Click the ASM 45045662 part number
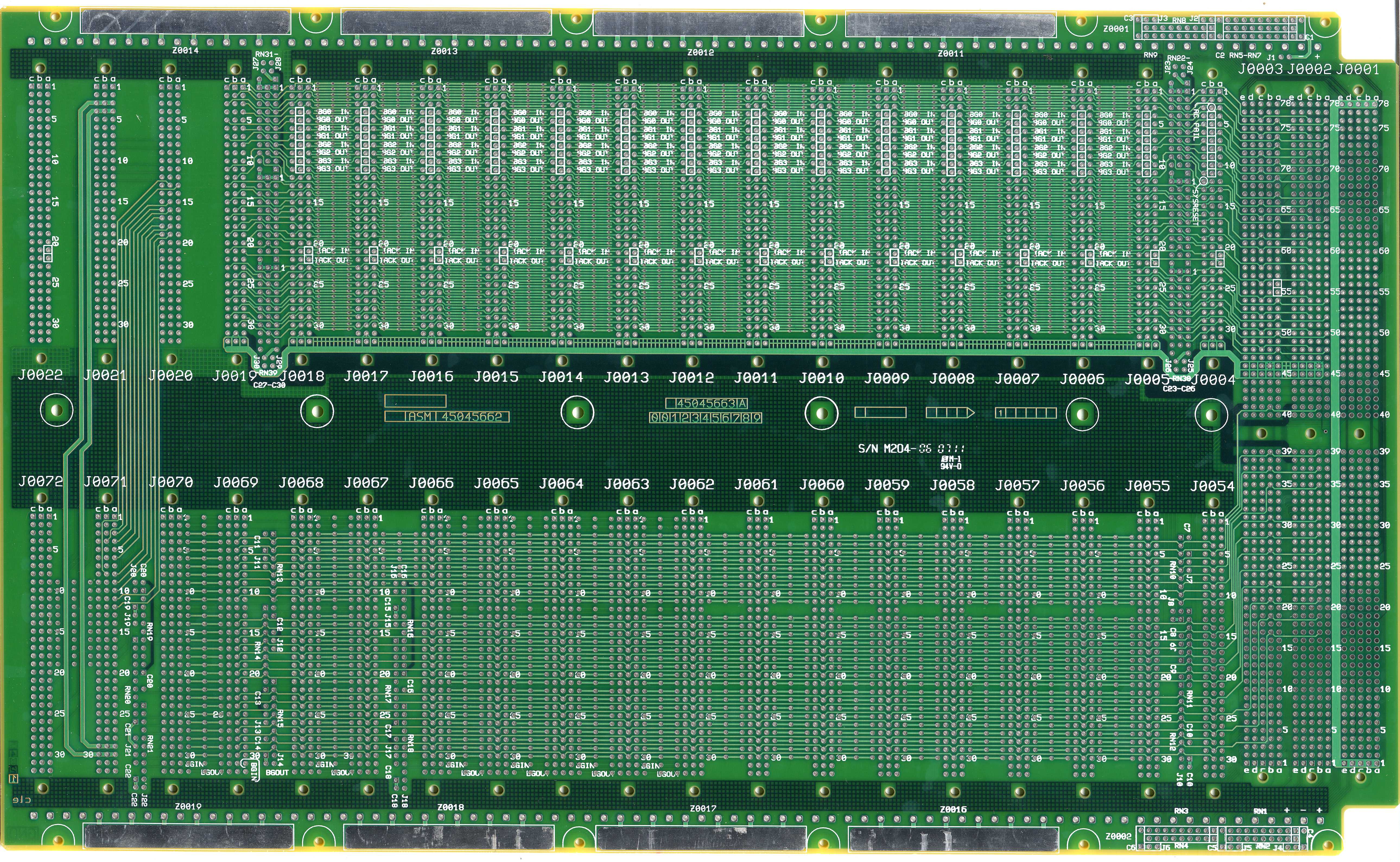The height and width of the screenshot is (862, 1400). (x=447, y=417)
